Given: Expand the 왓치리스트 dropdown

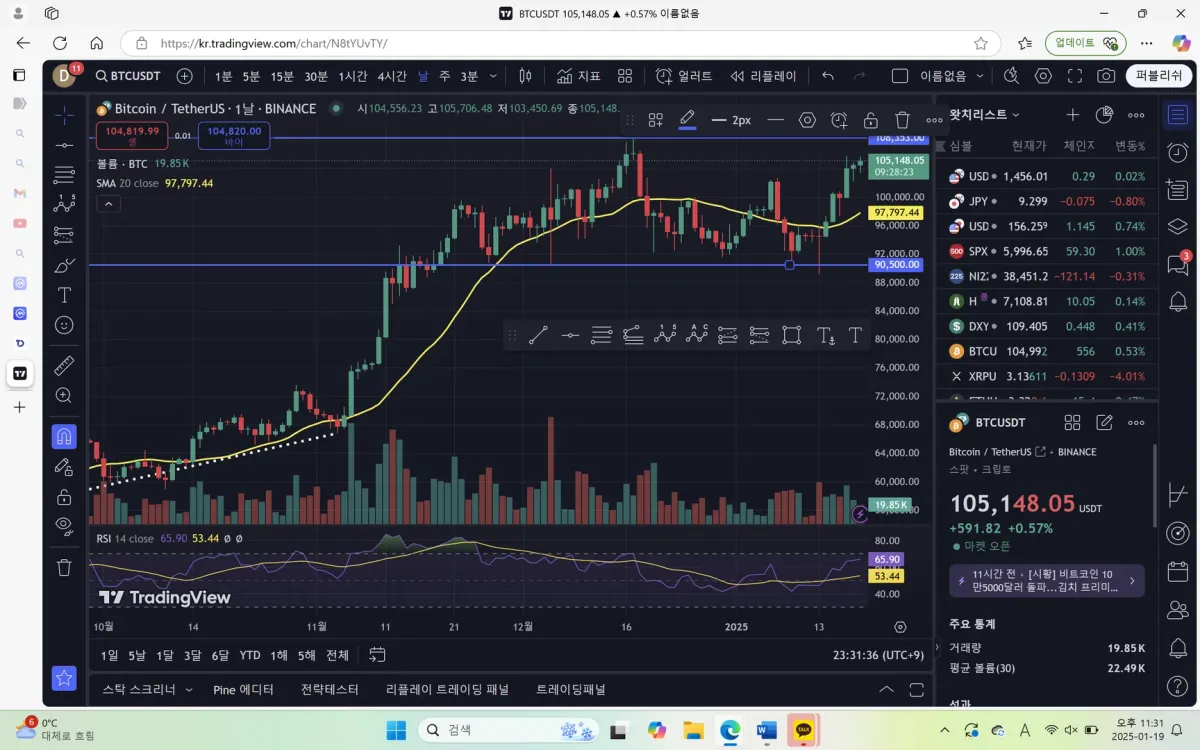Looking at the screenshot, I should click(985, 115).
